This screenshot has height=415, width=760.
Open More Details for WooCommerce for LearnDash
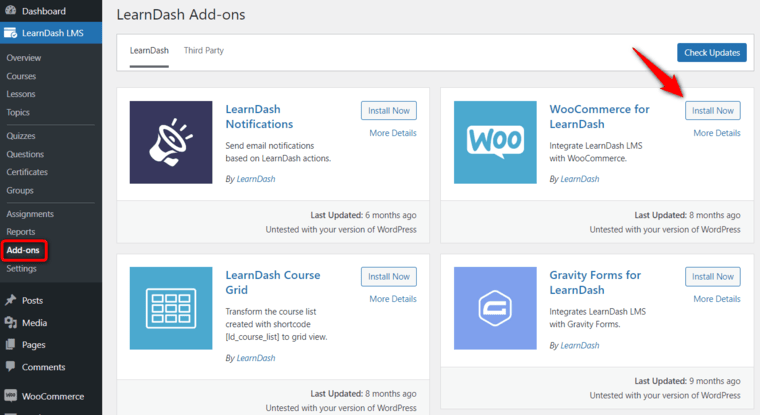point(717,133)
